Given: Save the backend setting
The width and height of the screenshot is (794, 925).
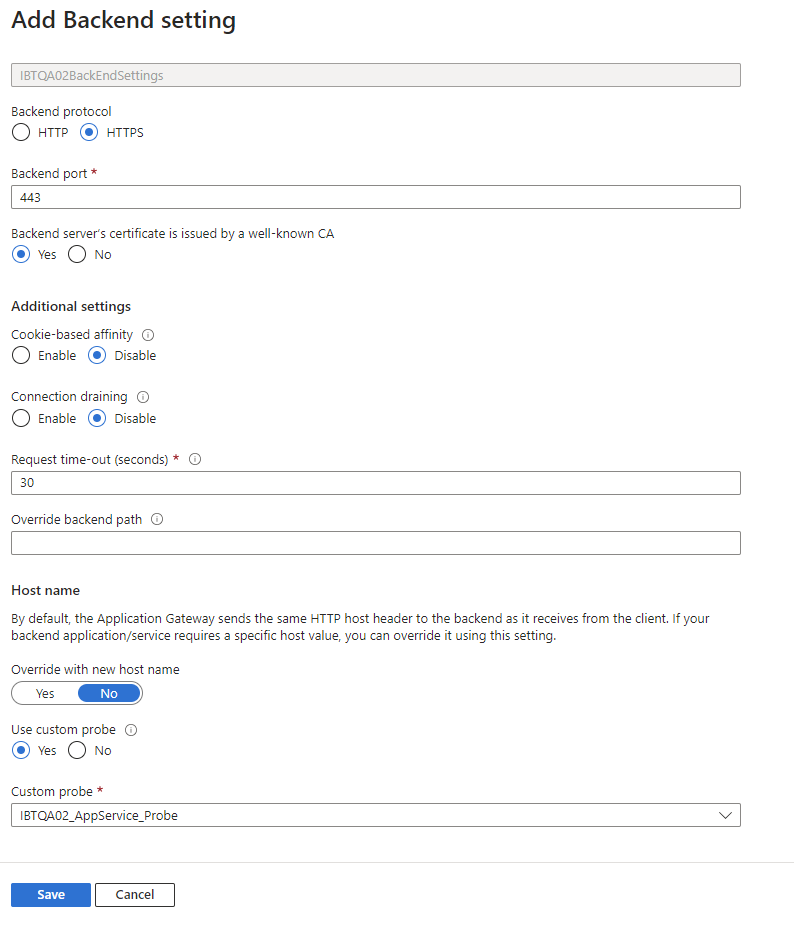Looking at the screenshot, I should (x=50, y=894).
